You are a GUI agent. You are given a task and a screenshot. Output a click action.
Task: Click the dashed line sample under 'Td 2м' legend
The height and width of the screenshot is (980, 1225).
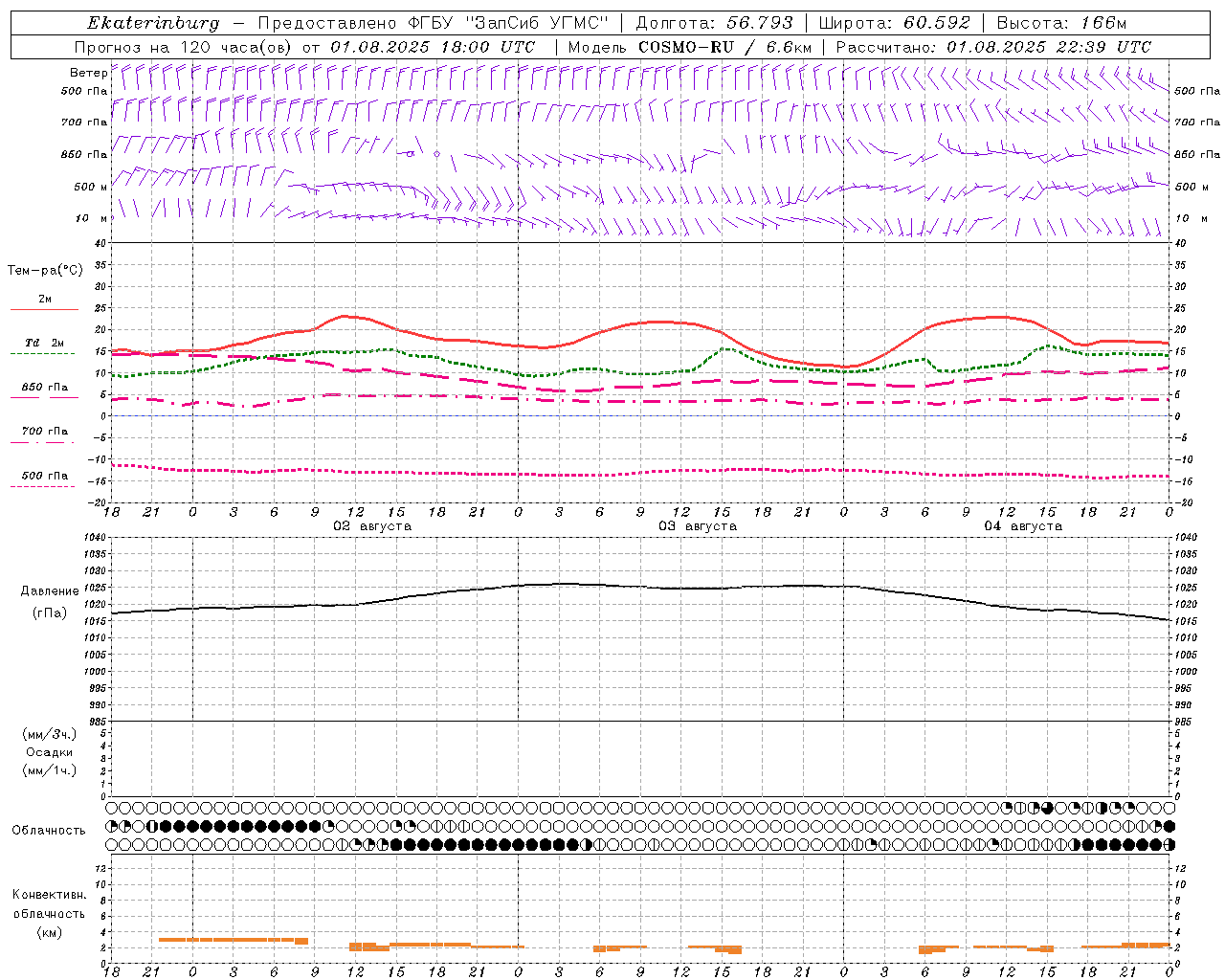tap(42, 354)
